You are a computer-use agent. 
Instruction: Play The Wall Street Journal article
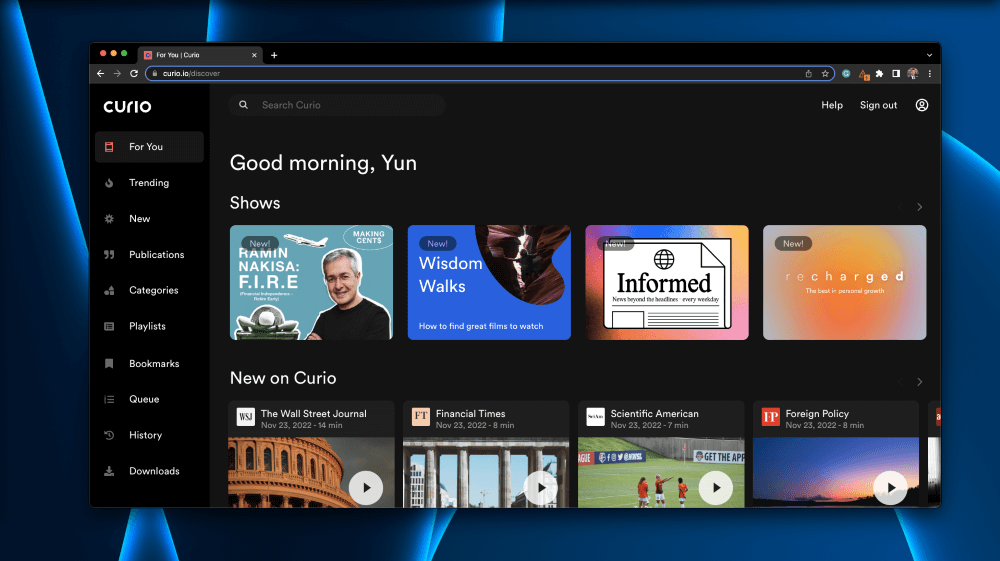pos(366,488)
